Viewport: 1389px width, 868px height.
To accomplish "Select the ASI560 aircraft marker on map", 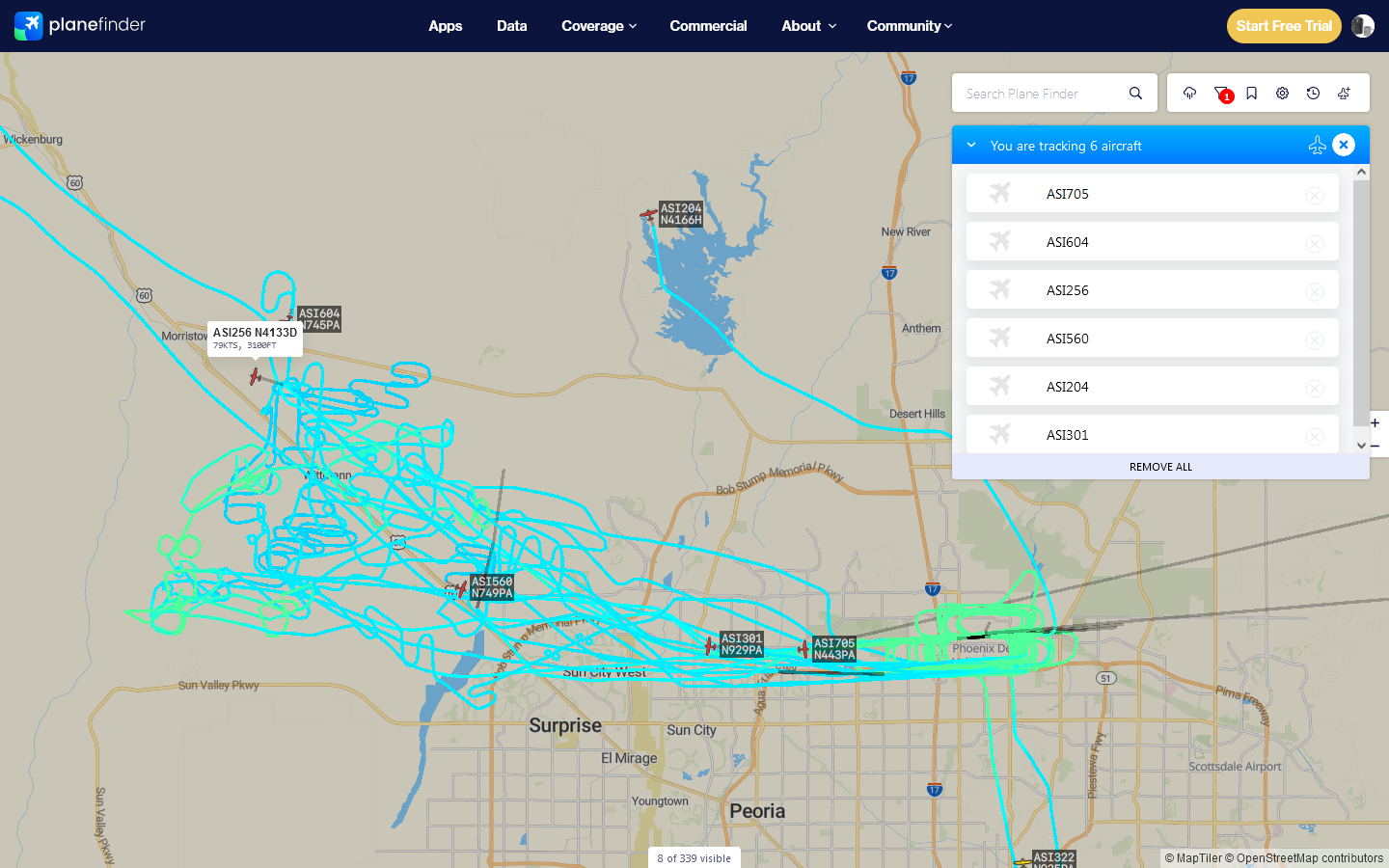I will (460, 588).
